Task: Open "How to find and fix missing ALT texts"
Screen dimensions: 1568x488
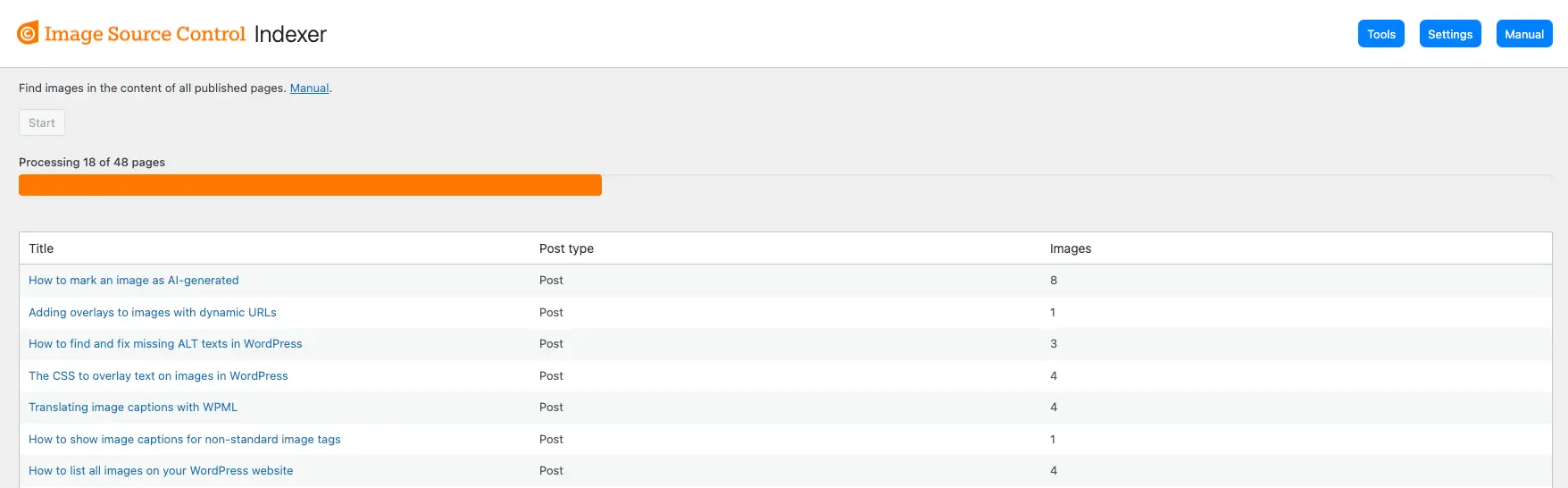Action: point(165,344)
